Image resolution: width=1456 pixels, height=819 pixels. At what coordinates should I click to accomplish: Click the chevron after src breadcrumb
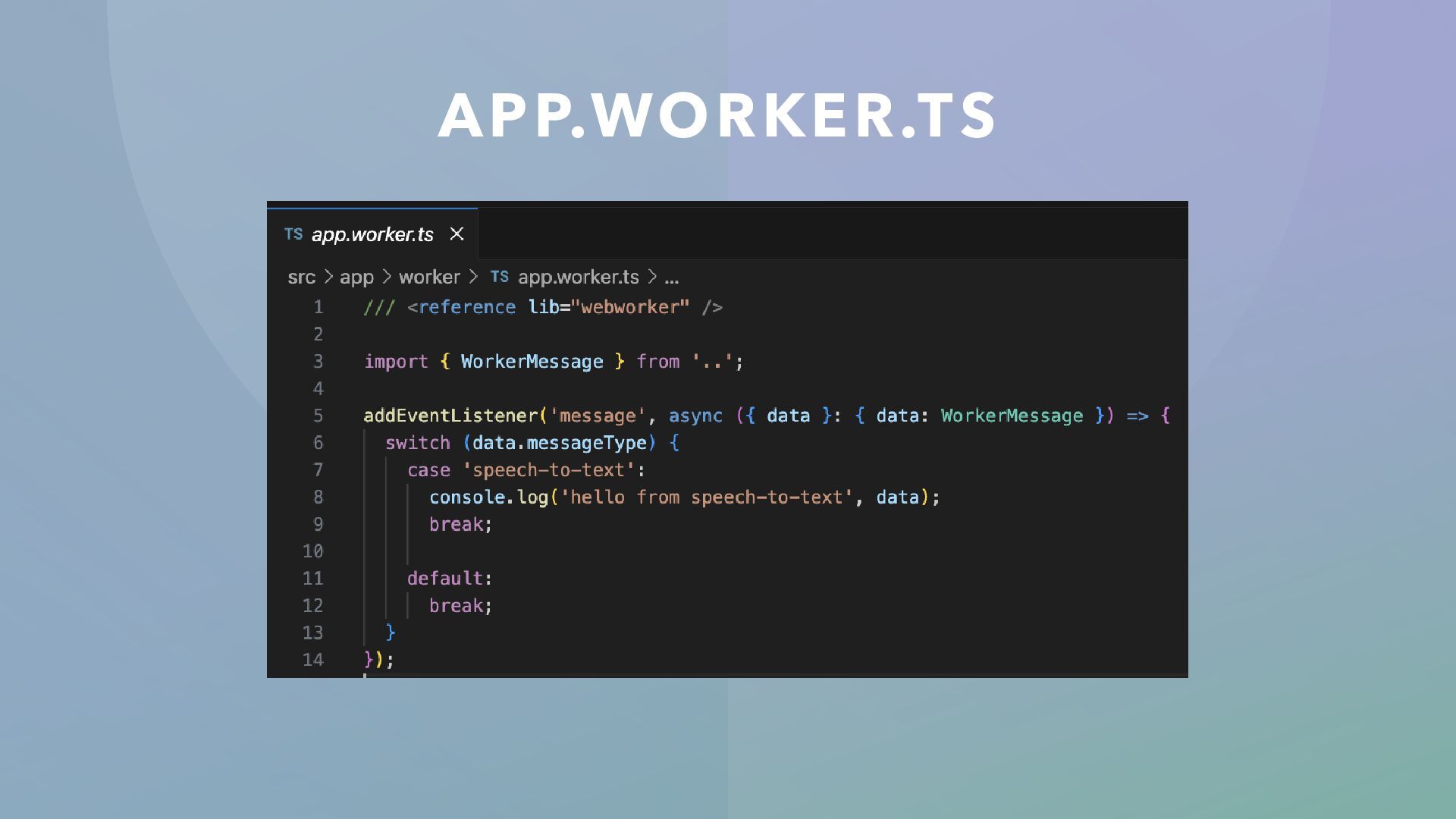click(x=328, y=278)
